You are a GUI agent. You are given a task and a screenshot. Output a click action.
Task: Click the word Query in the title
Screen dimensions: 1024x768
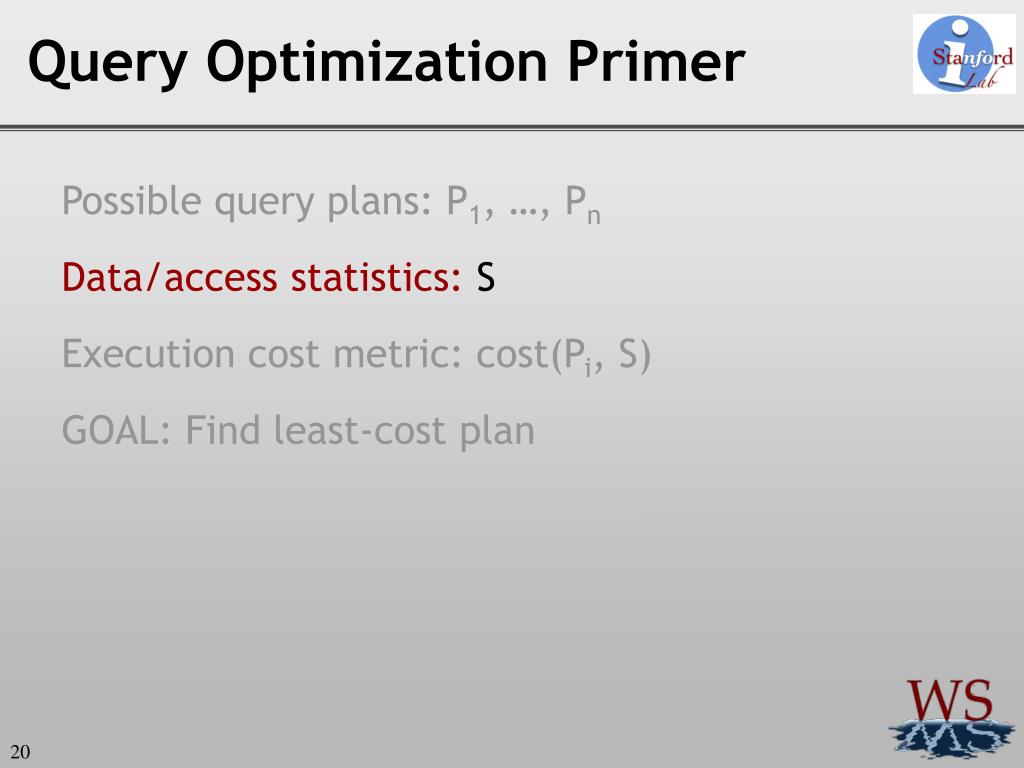coord(108,63)
